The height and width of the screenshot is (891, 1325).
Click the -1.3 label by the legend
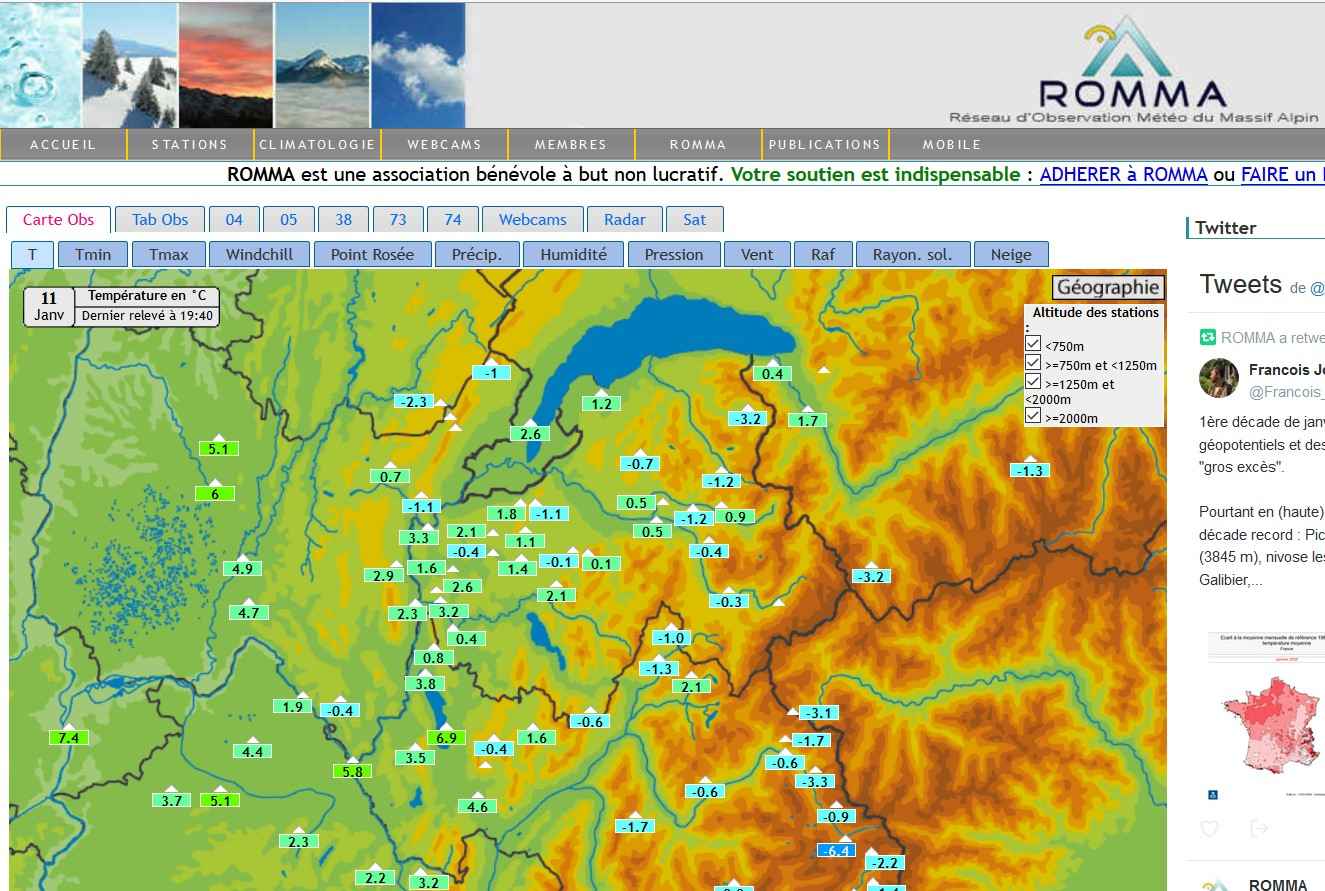click(1029, 470)
